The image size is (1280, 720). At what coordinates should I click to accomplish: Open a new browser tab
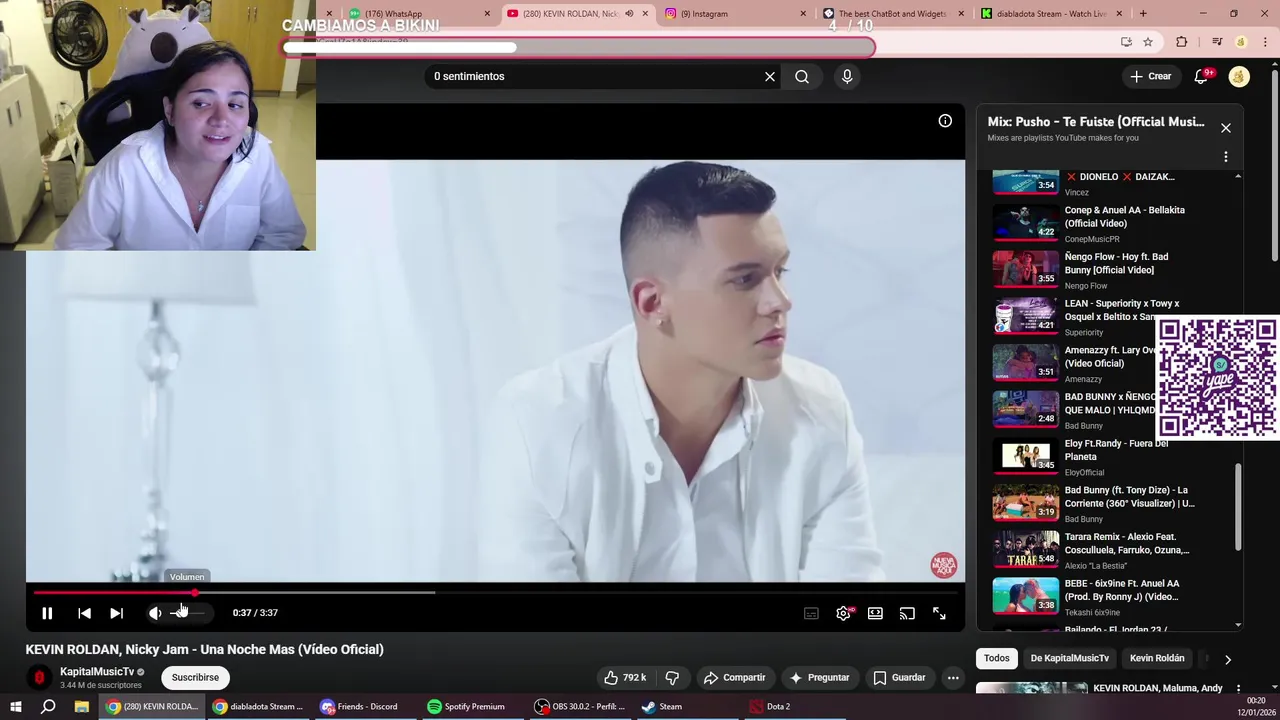(x=1143, y=14)
